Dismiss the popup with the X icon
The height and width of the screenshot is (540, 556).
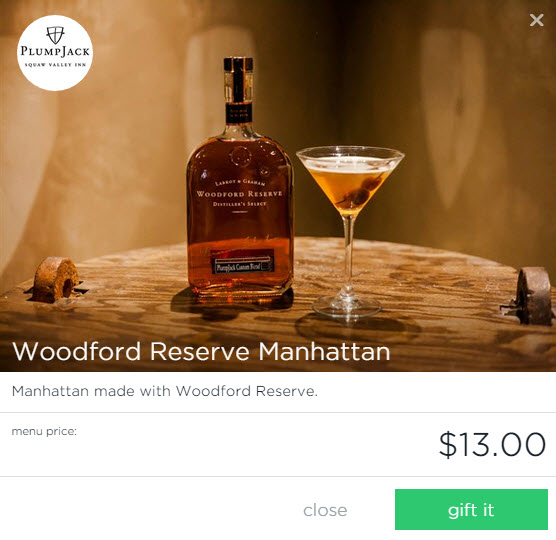click(x=536, y=20)
